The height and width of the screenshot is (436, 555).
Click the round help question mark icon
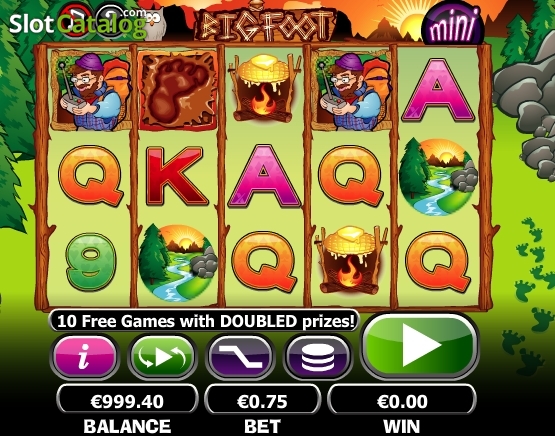click(x=111, y=21)
